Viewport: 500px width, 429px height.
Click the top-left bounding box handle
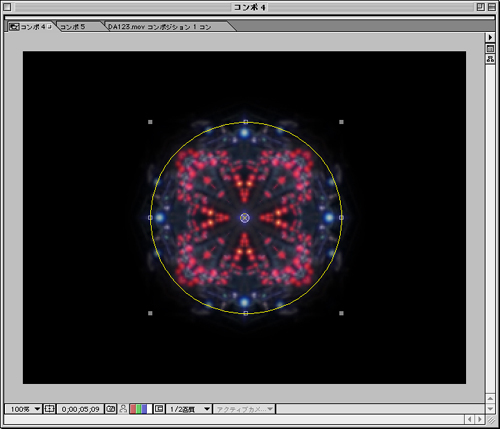(150, 122)
